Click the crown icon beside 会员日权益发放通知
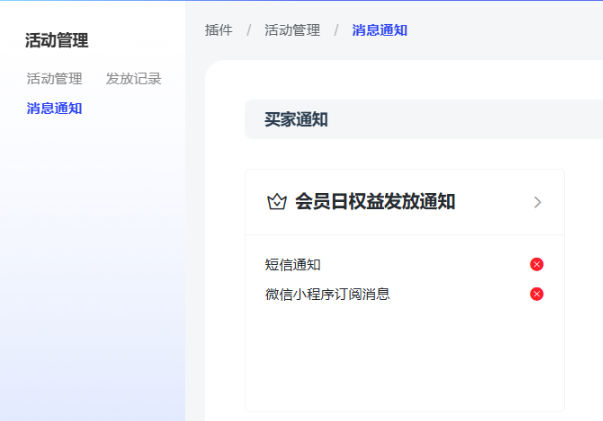 [x=277, y=202]
